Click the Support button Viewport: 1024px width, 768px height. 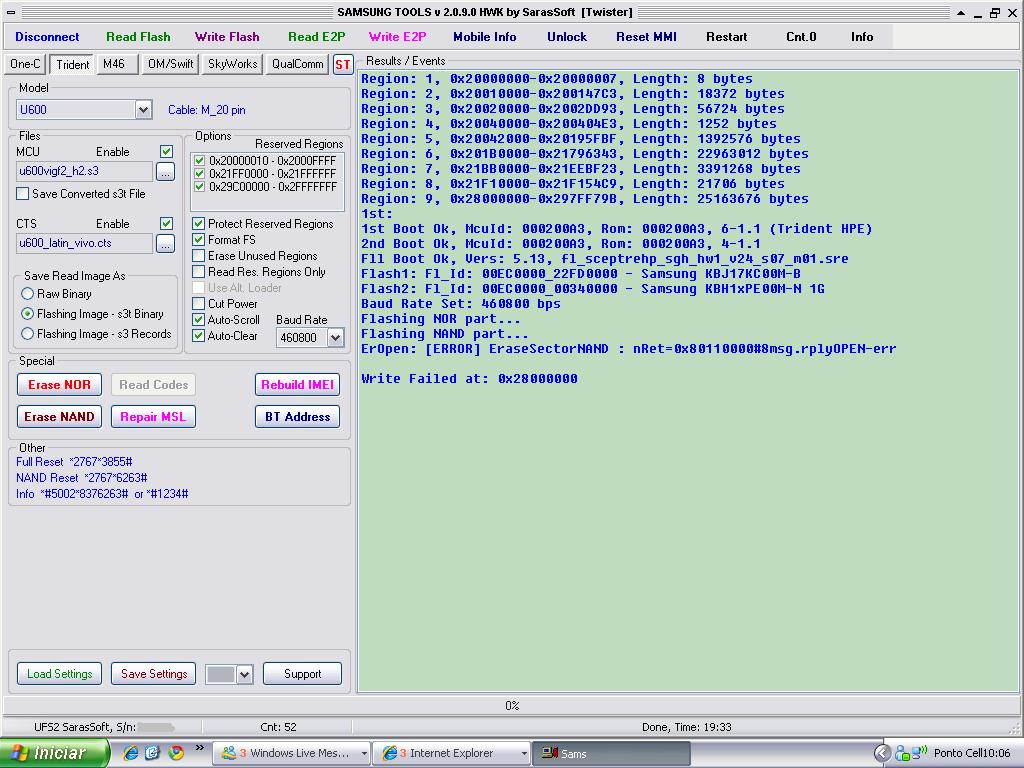pos(302,674)
